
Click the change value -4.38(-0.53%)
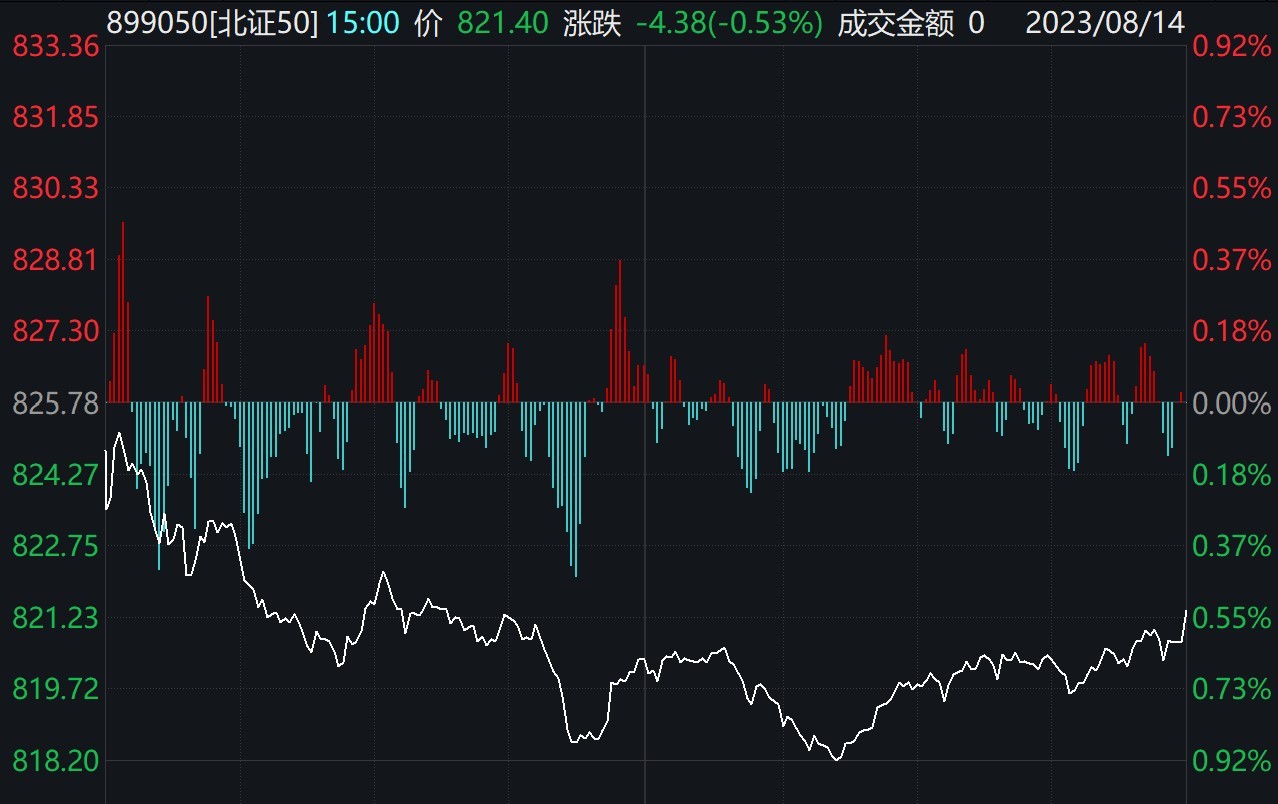729,23
